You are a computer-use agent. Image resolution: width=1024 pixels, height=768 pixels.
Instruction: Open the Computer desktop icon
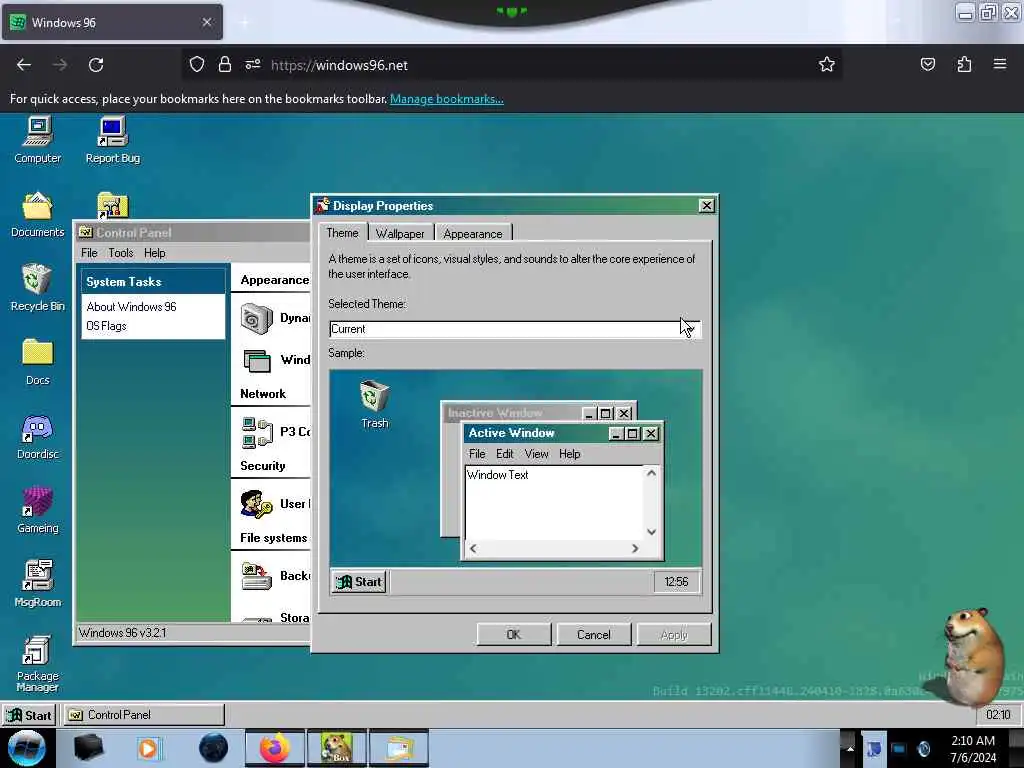point(37,138)
